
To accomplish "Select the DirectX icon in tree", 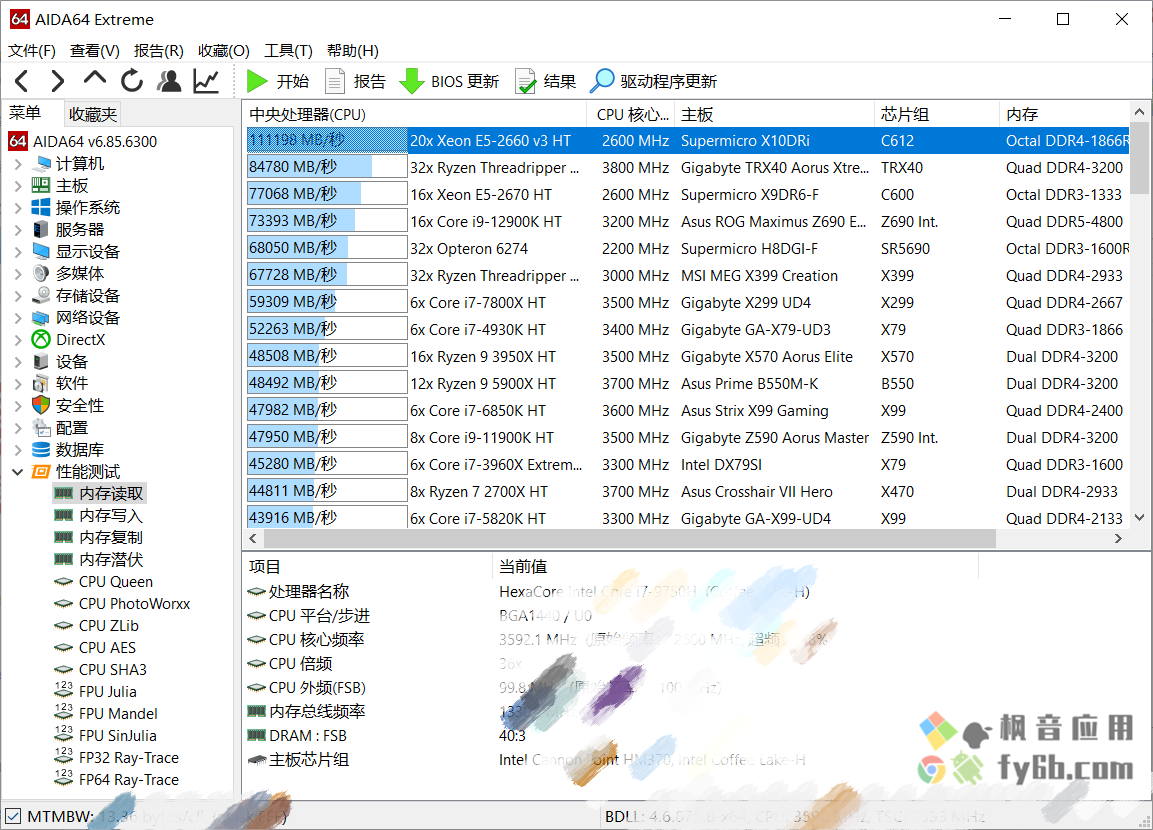I will [x=41, y=340].
